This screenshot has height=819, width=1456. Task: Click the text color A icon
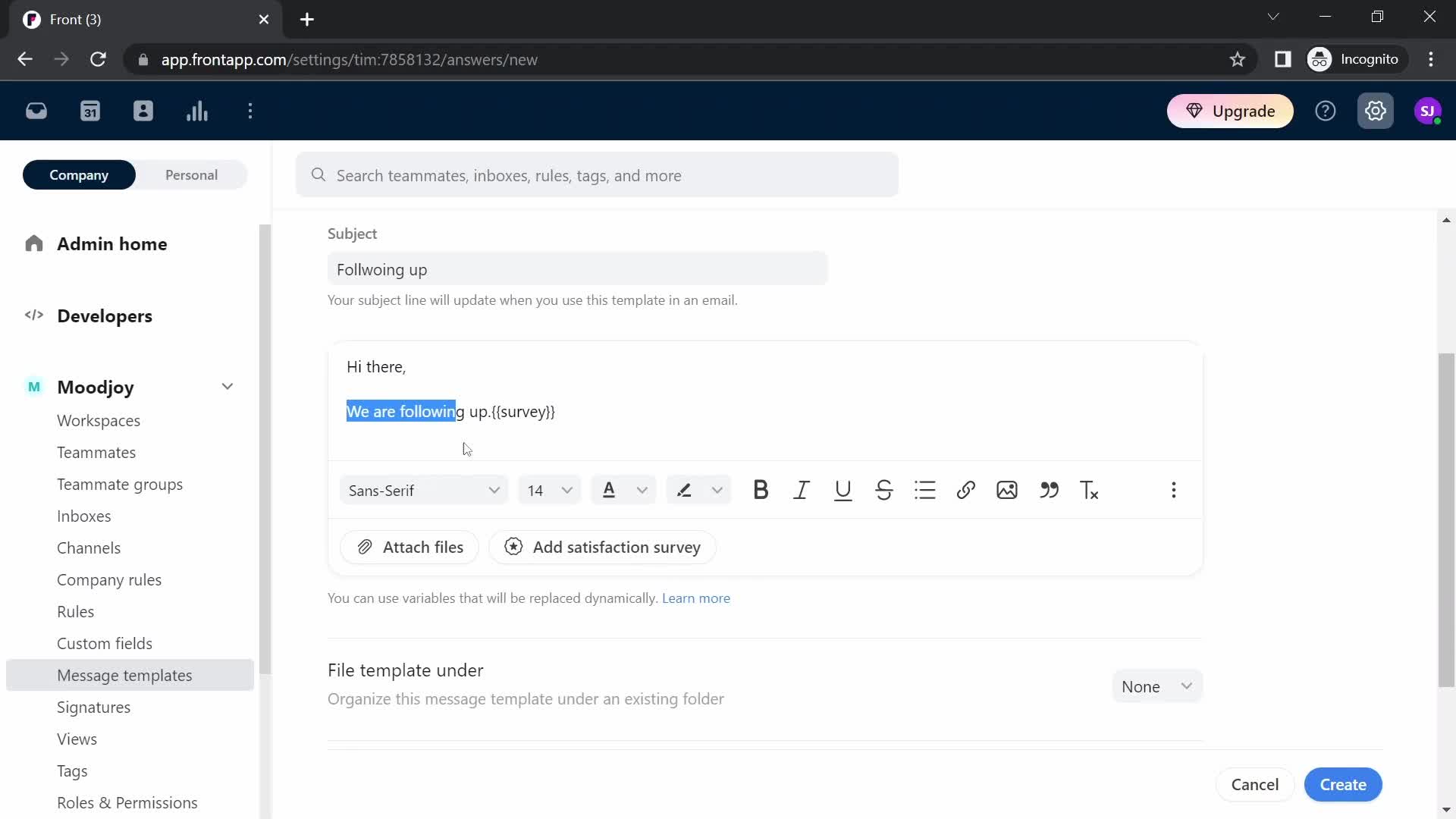609,491
